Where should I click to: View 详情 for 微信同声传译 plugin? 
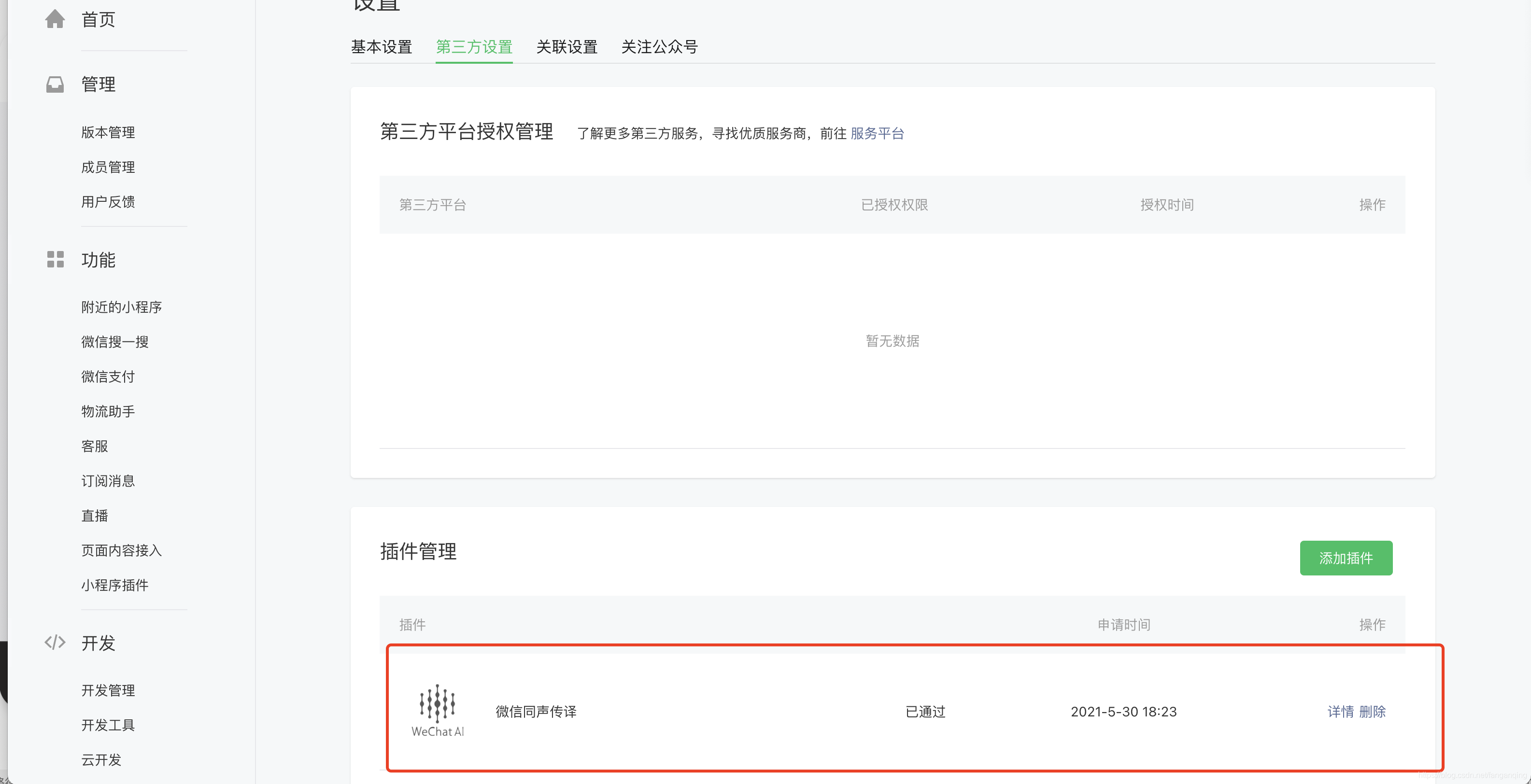click(x=1341, y=712)
